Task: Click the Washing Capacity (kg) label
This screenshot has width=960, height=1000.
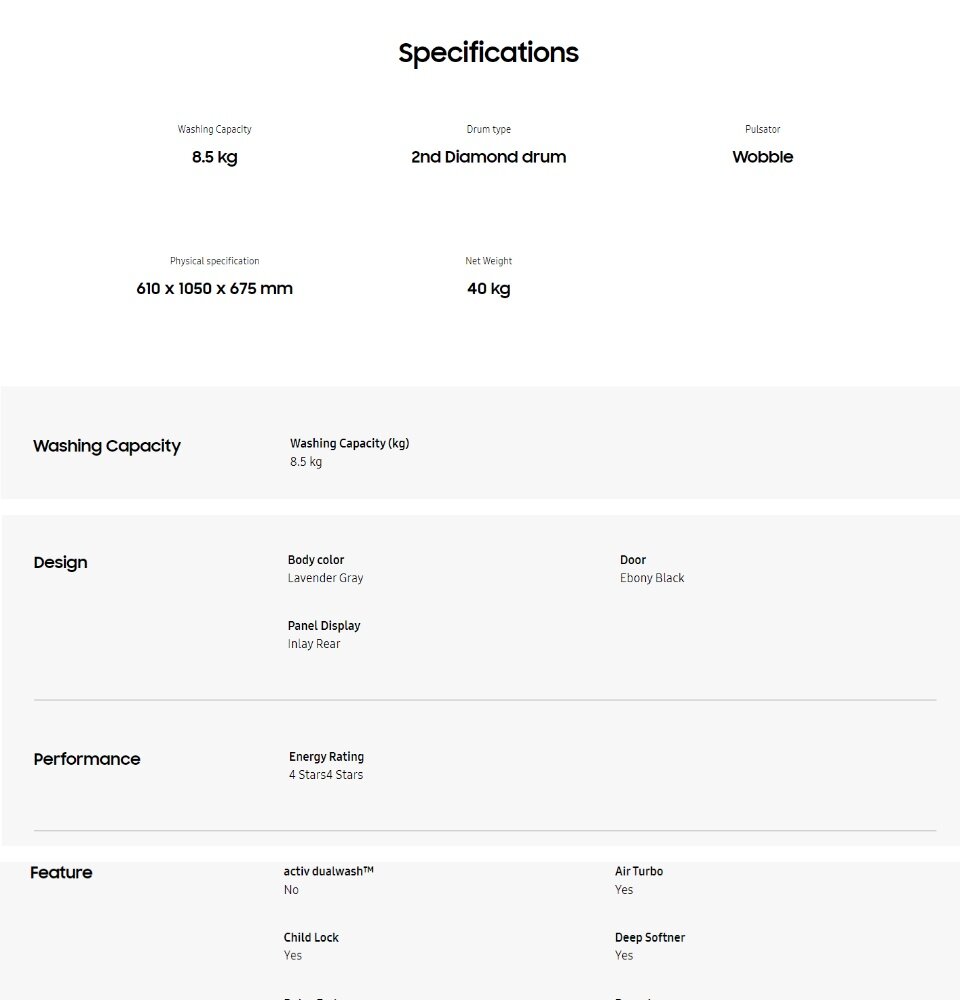Action: 350,443
